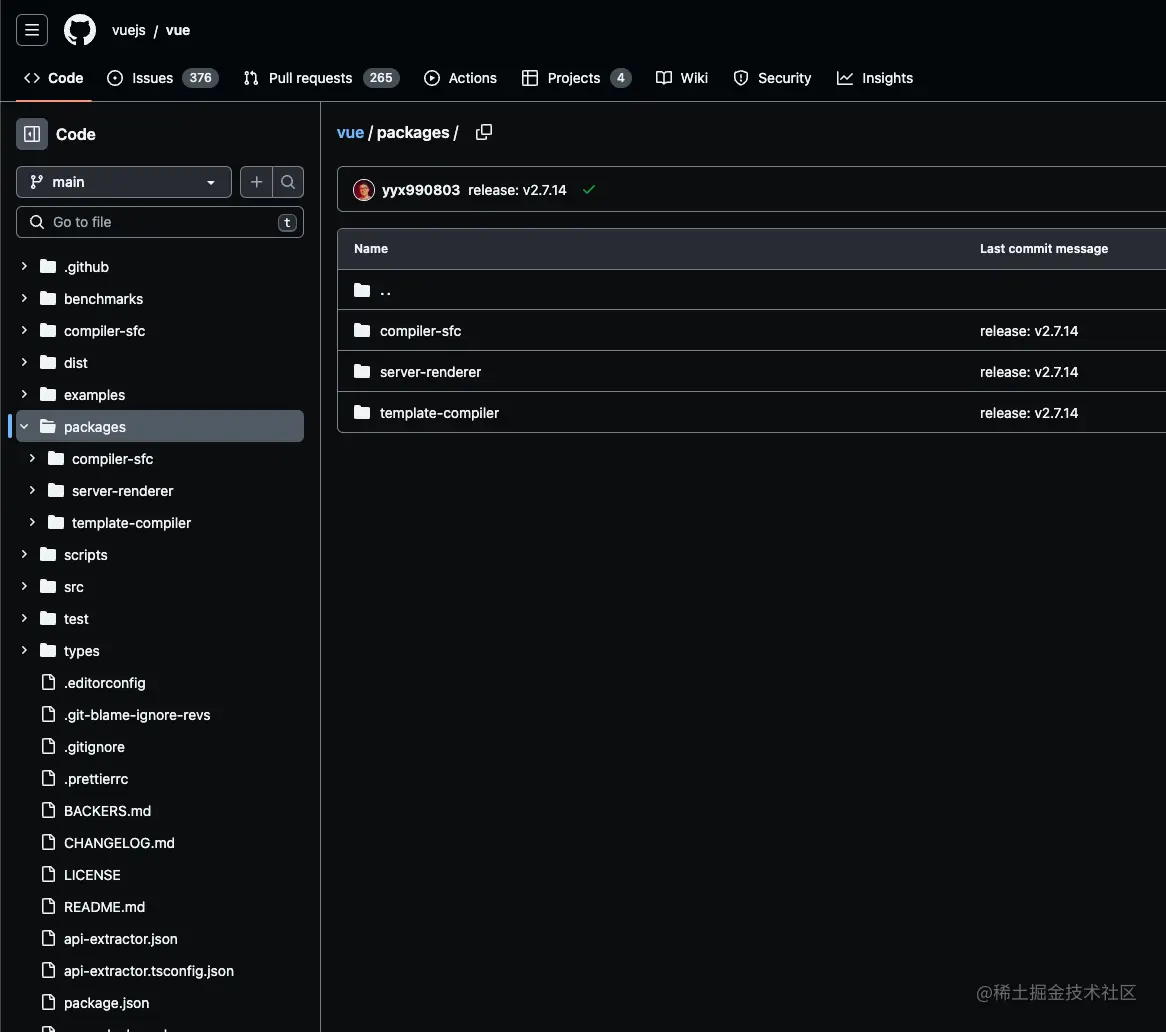Viewport: 1166px width, 1032px height.
Task: Click the GitHub Octocat logo
Action: (x=80, y=30)
